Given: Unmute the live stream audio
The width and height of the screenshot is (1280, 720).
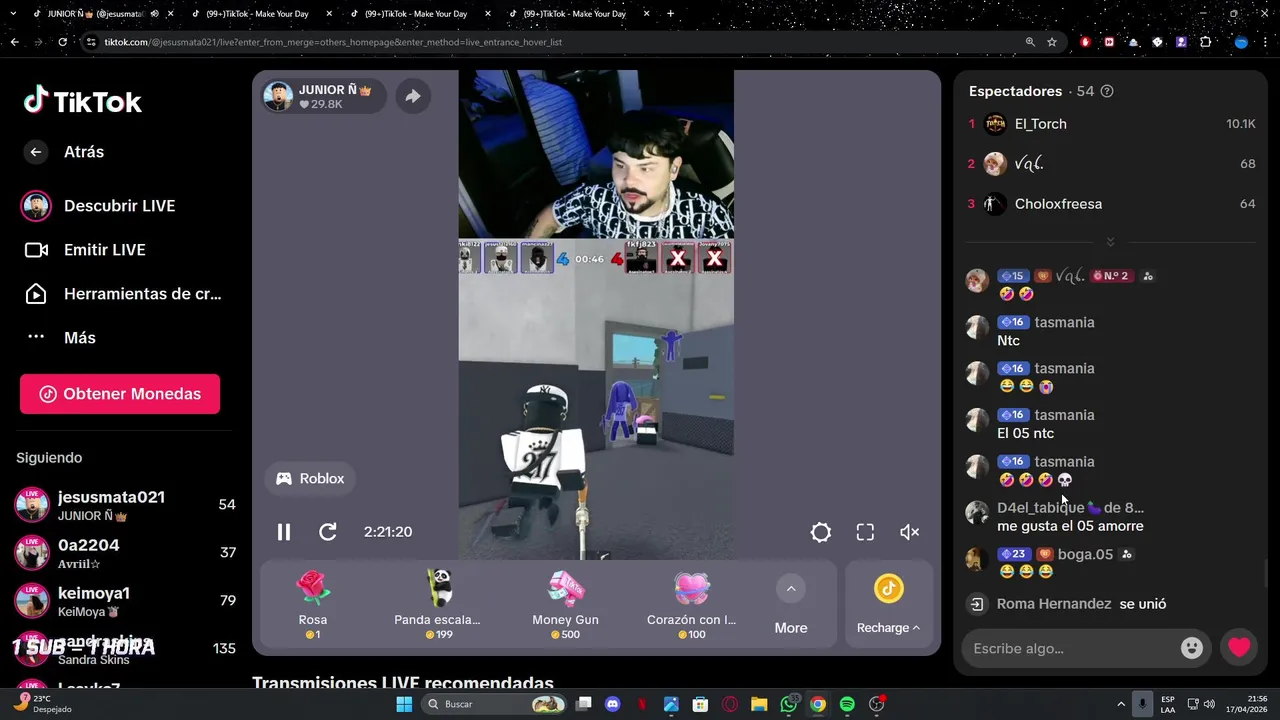Looking at the screenshot, I should [910, 532].
